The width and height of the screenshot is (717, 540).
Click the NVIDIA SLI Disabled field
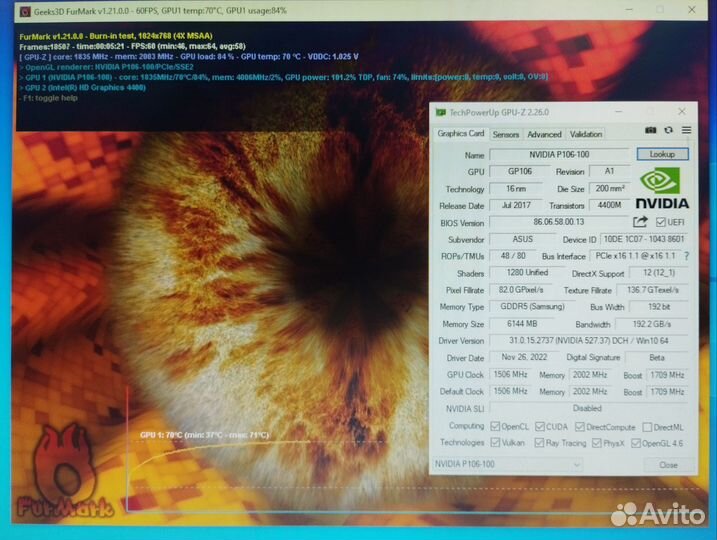coord(589,408)
